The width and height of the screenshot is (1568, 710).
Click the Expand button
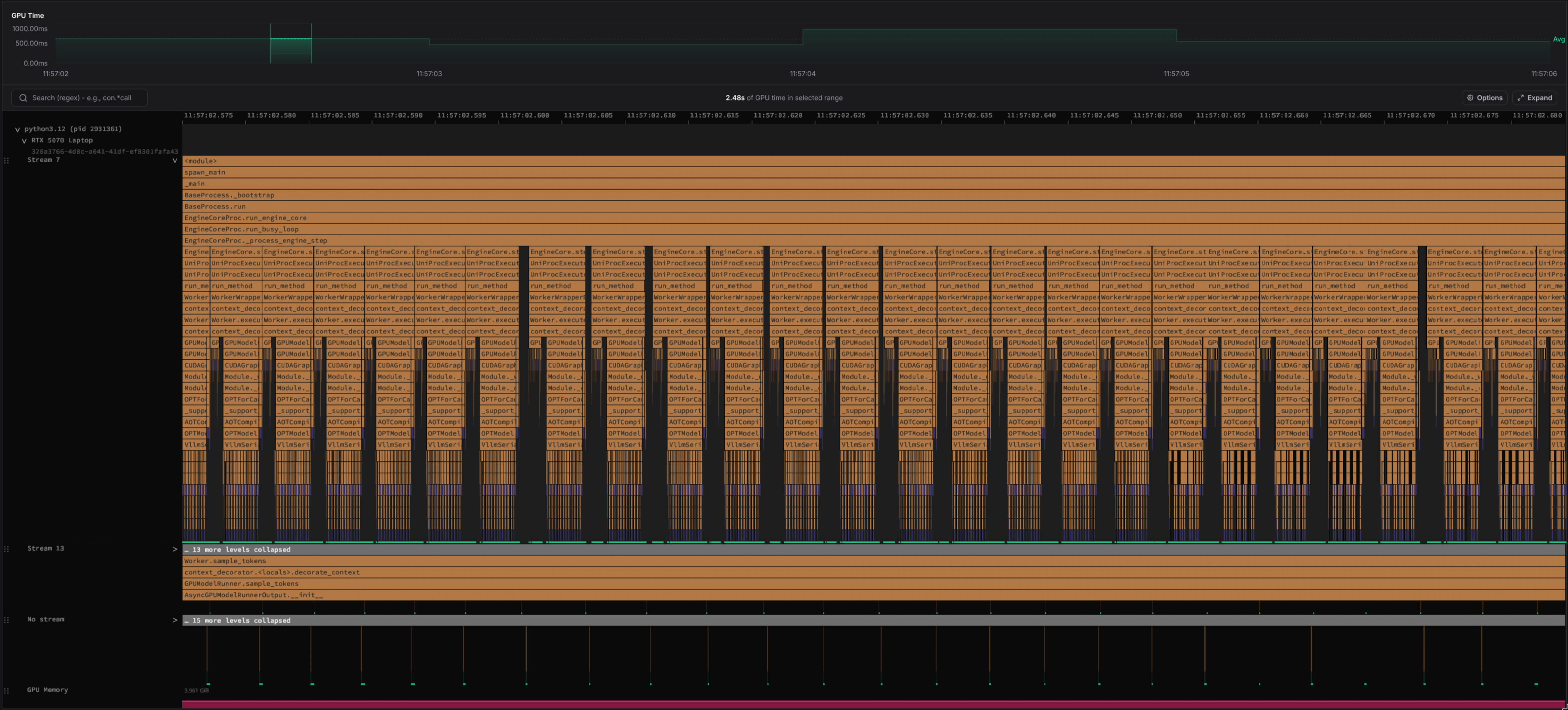[1534, 98]
